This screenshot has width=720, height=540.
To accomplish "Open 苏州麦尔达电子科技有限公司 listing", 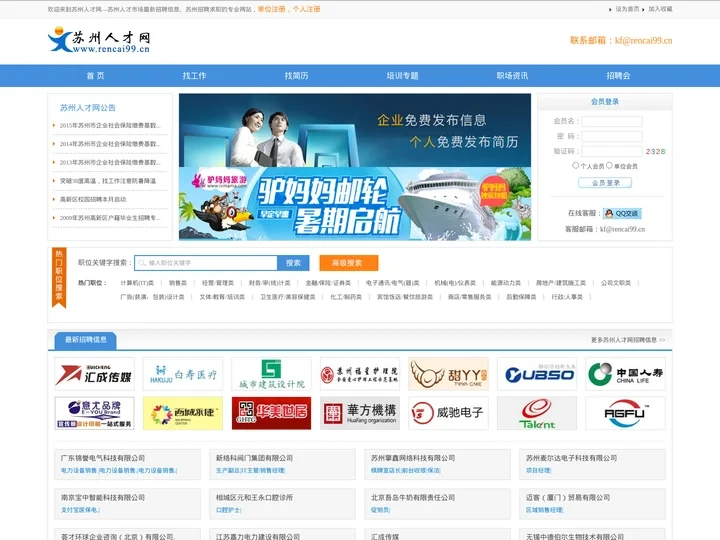I will click(x=571, y=458).
